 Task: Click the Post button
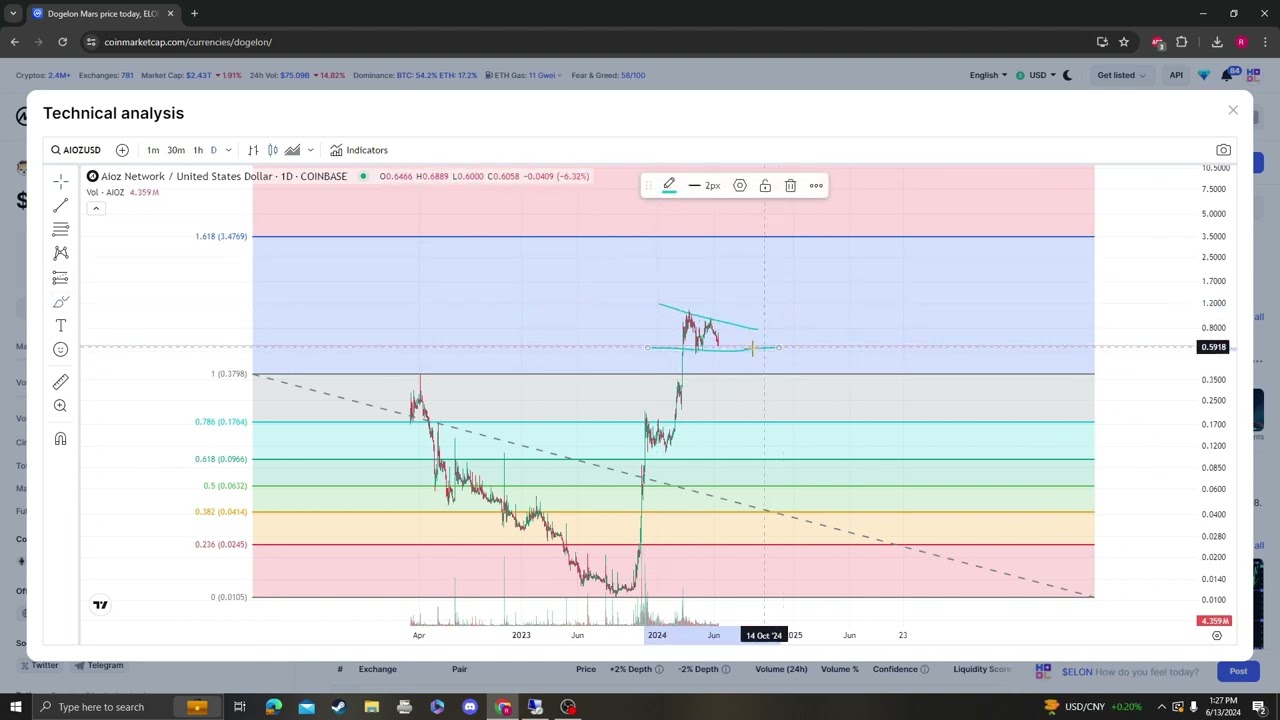point(1238,672)
